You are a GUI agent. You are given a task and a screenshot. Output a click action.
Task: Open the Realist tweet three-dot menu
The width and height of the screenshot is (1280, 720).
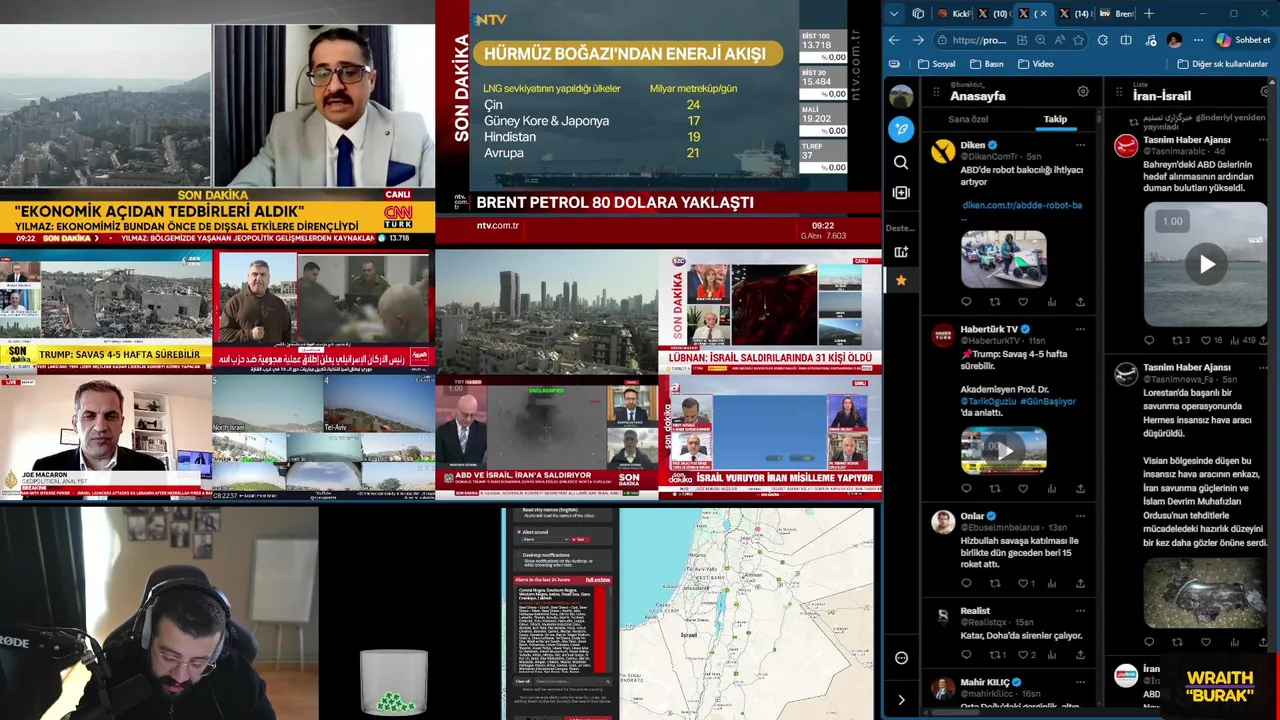(x=1080, y=611)
